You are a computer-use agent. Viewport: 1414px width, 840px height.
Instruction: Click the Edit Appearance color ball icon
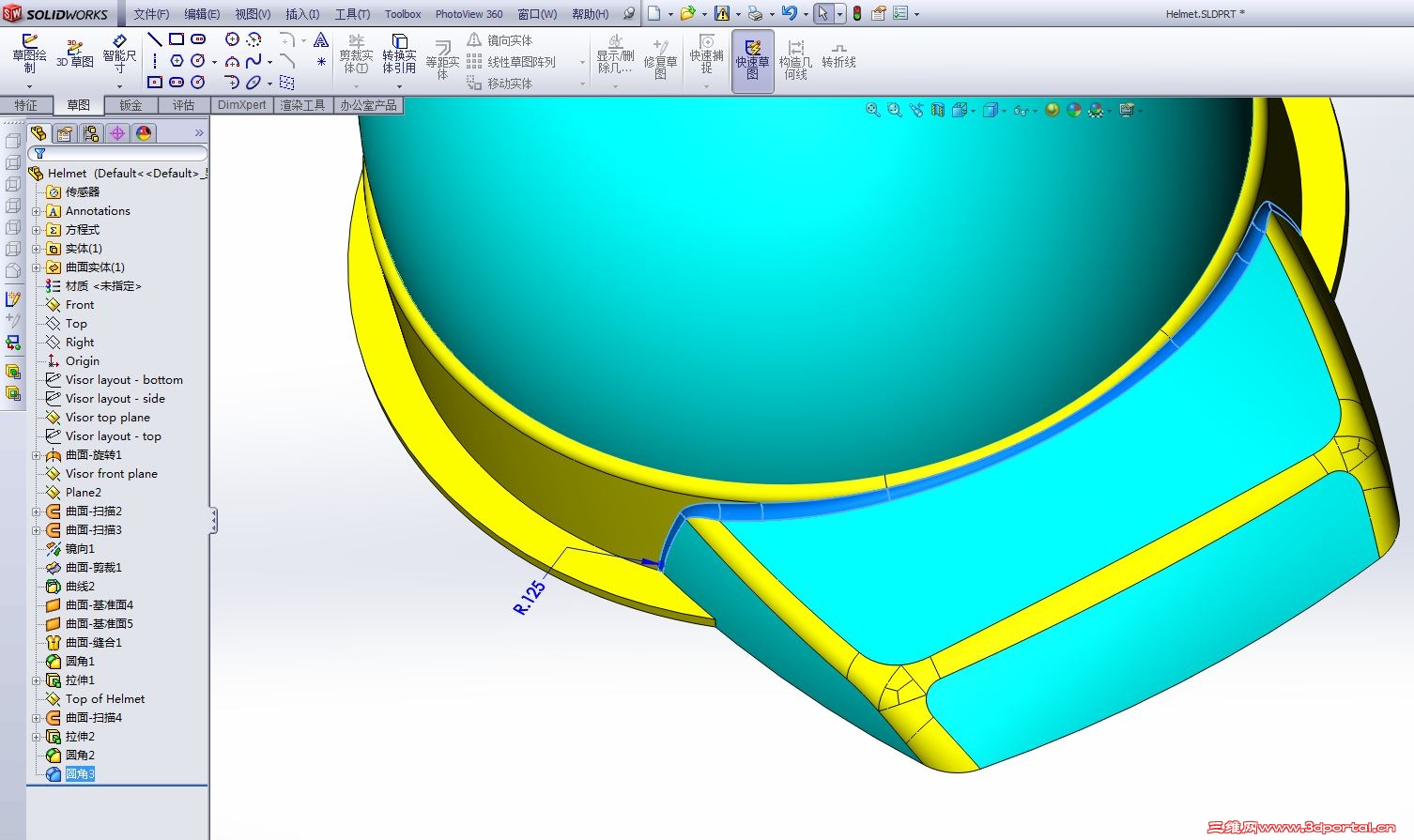point(1074,110)
